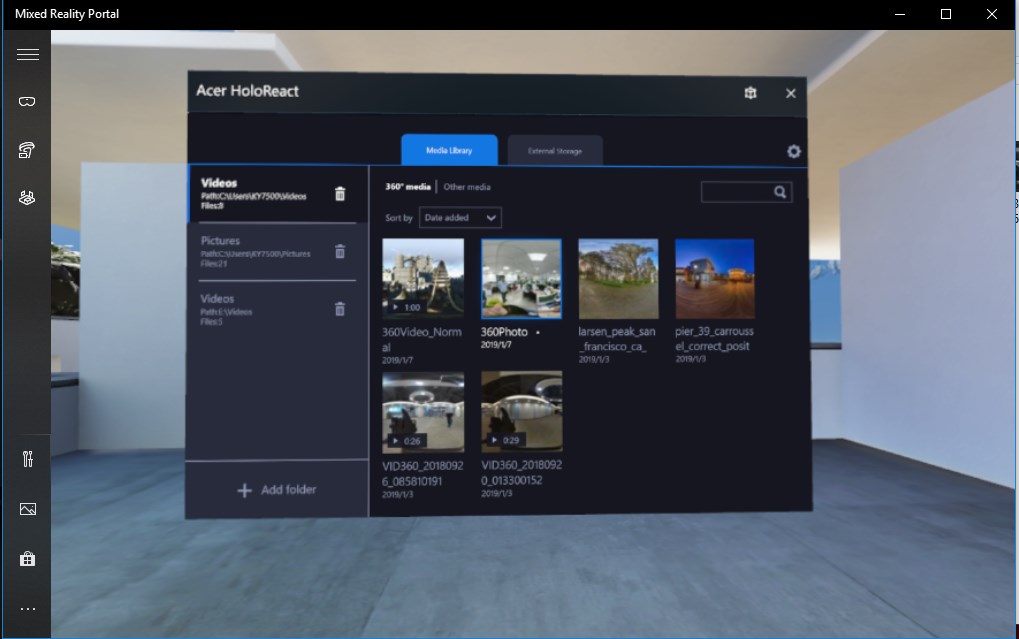
Task: Open the photos icon in the sidebar
Action: [27, 508]
